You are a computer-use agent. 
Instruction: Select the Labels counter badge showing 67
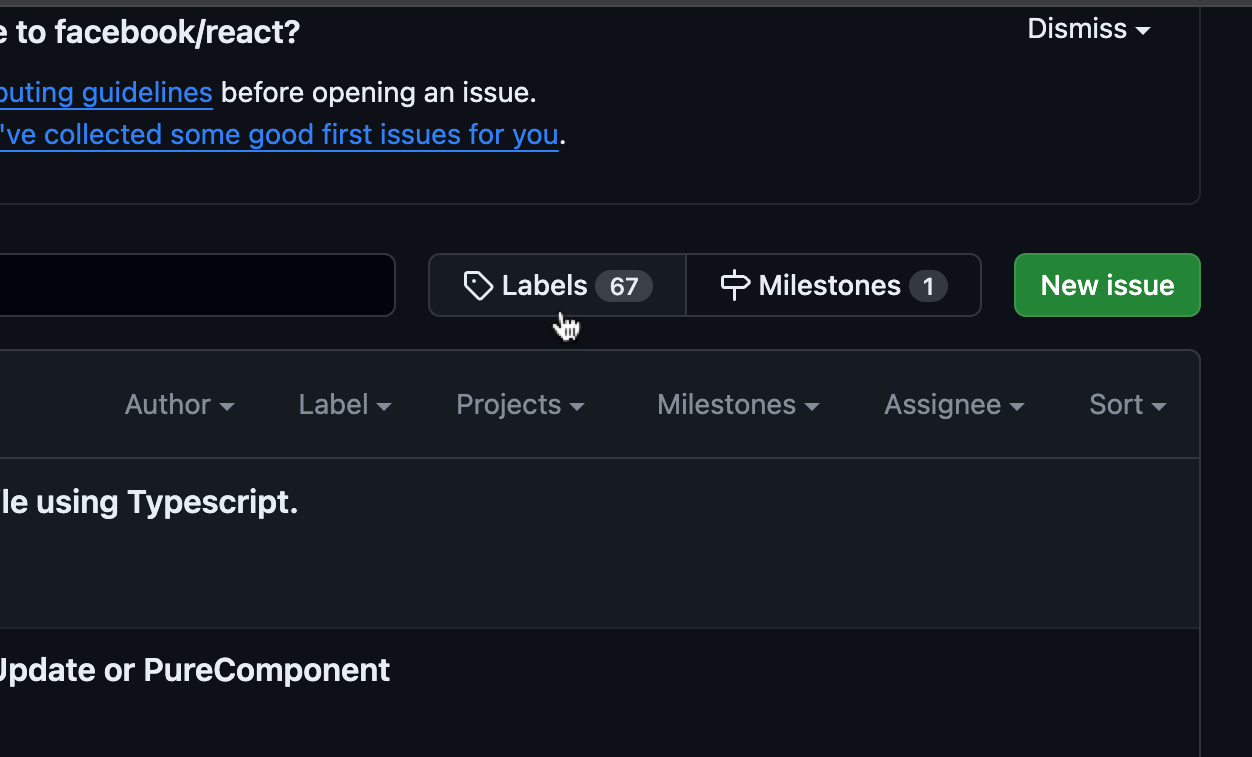[x=625, y=286]
